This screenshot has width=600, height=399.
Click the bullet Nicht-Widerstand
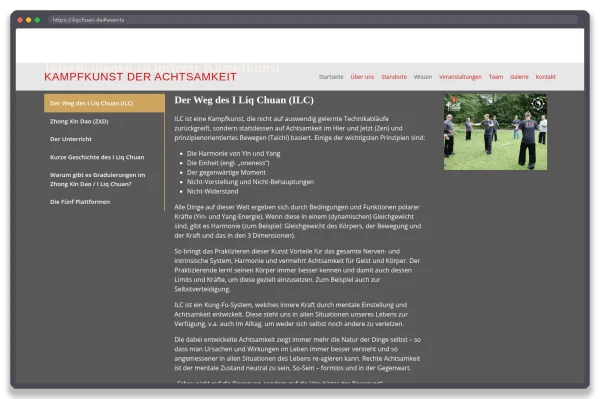(212, 191)
